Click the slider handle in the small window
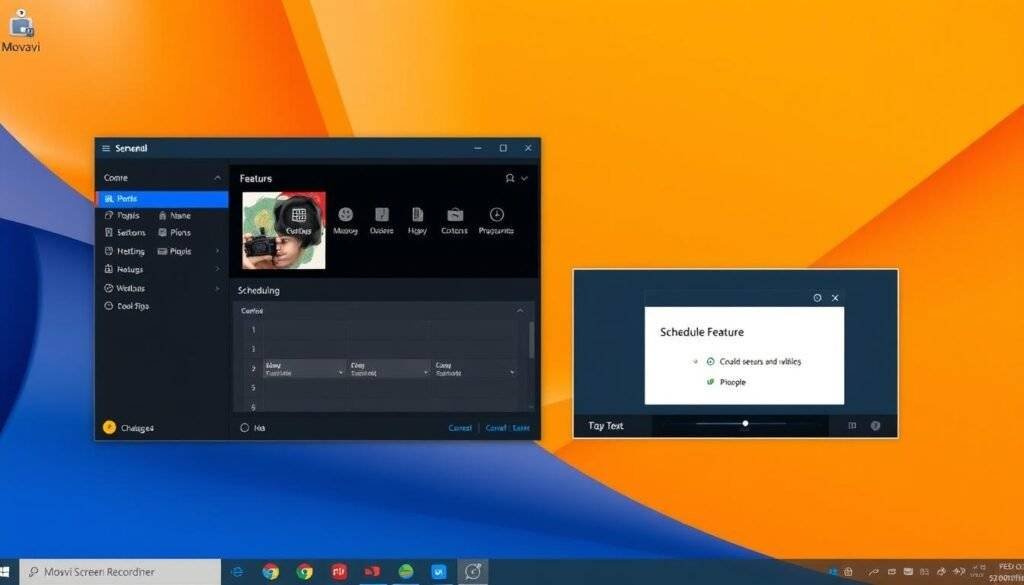This screenshot has width=1024, height=585. [x=745, y=424]
